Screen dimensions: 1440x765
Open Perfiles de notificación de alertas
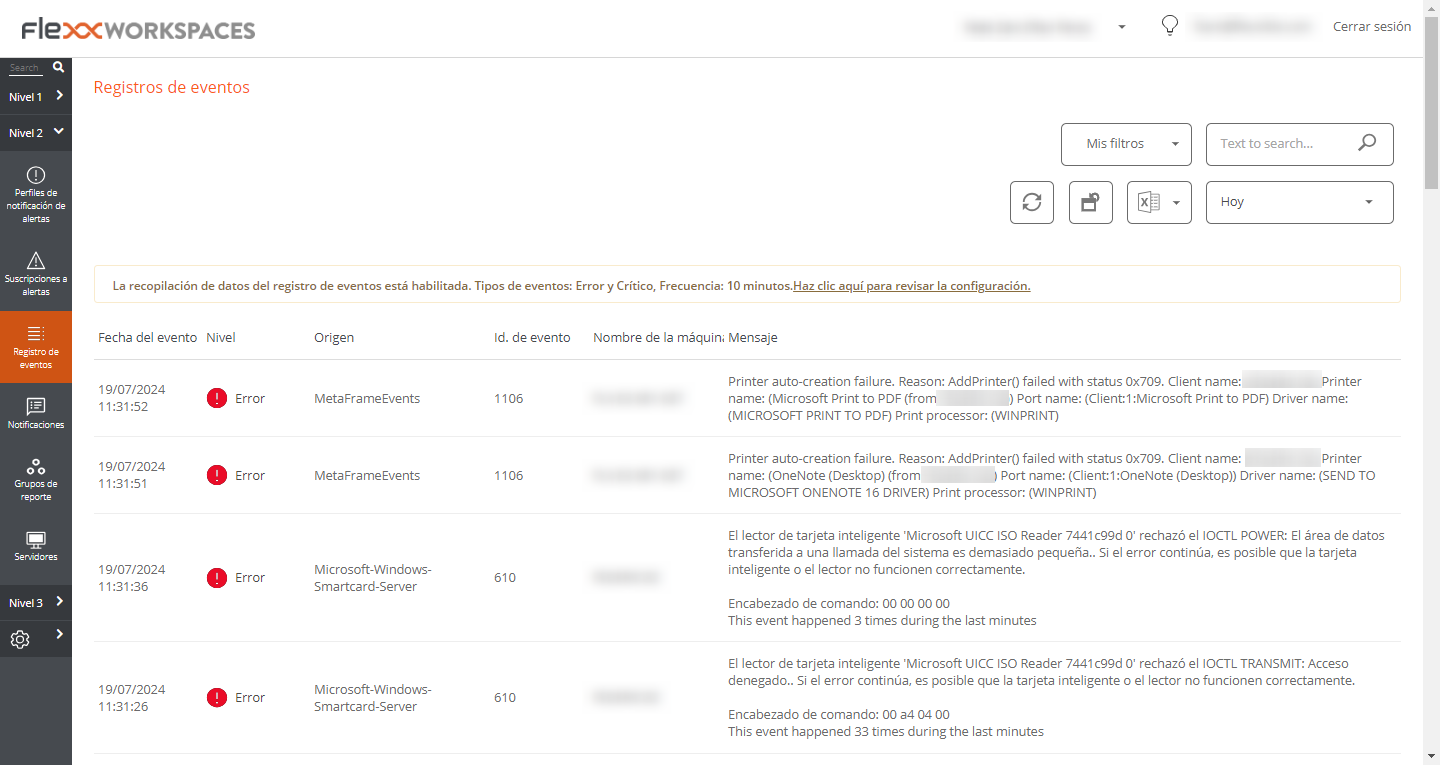click(36, 195)
